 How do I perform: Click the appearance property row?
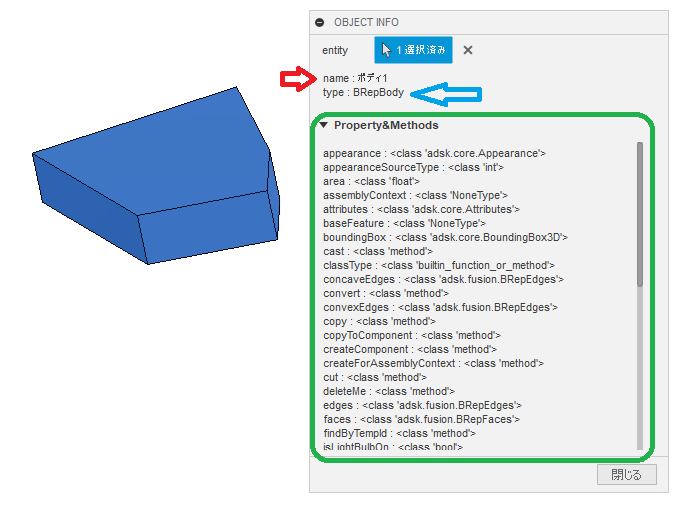pyautogui.click(x=435, y=154)
